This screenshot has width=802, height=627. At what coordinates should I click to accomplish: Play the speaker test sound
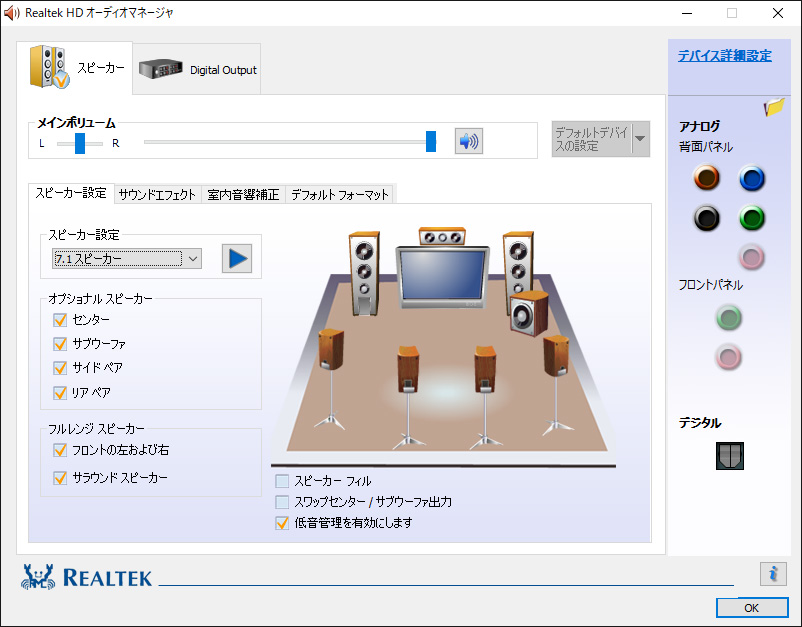point(237,258)
